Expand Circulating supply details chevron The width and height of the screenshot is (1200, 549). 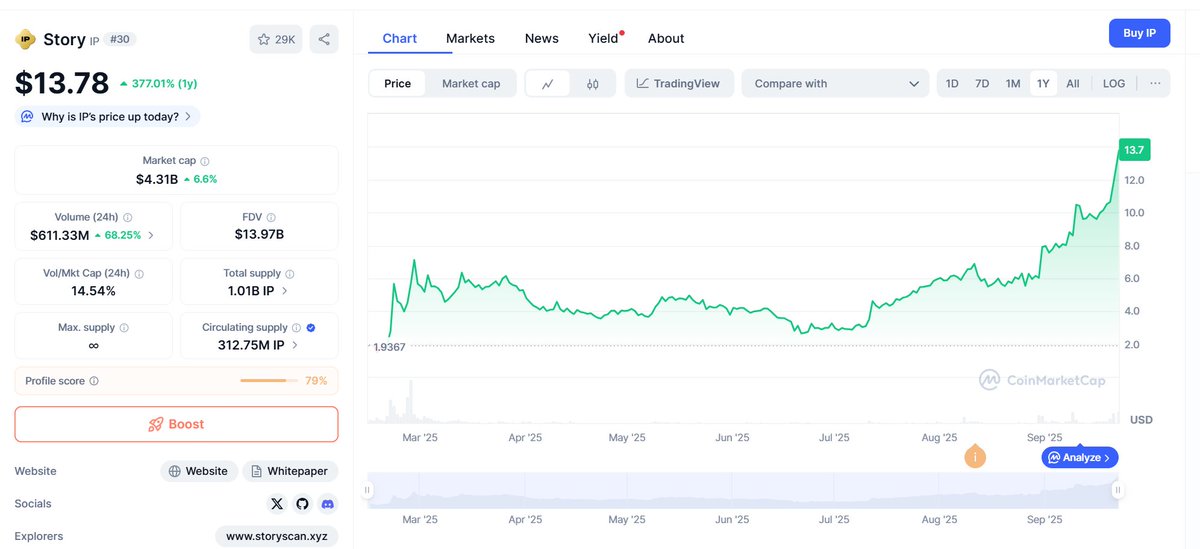pos(295,345)
